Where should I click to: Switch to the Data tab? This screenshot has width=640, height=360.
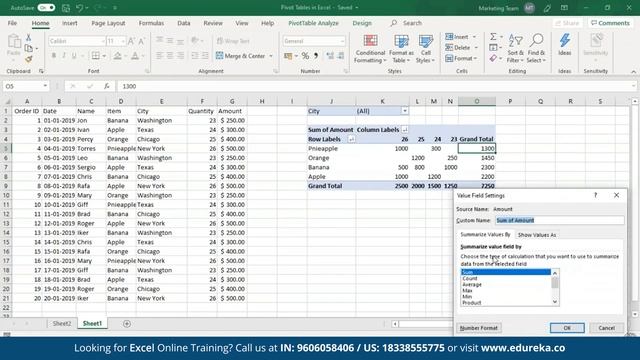pos(184,23)
